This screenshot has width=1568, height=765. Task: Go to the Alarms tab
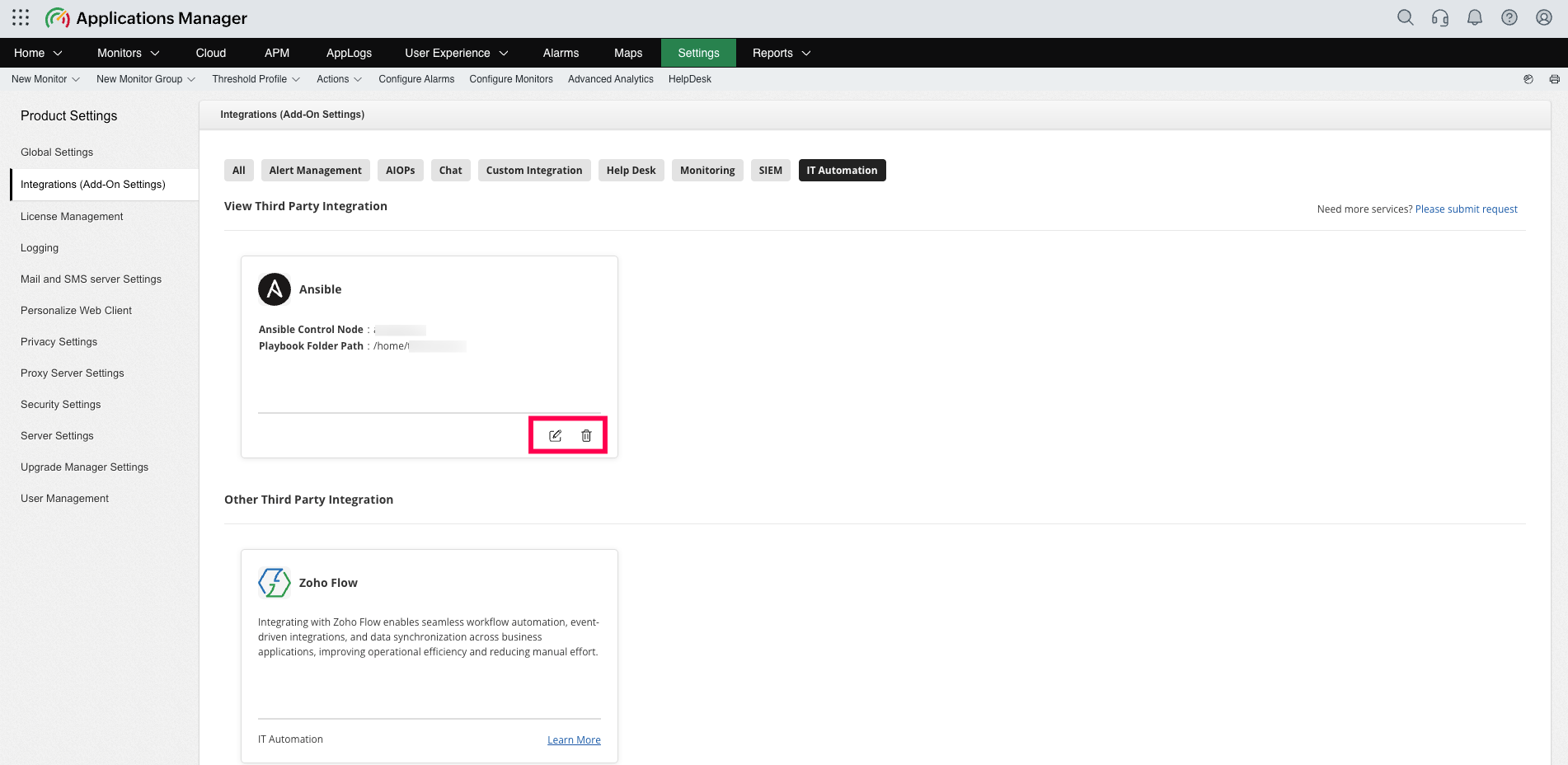[561, 53]
